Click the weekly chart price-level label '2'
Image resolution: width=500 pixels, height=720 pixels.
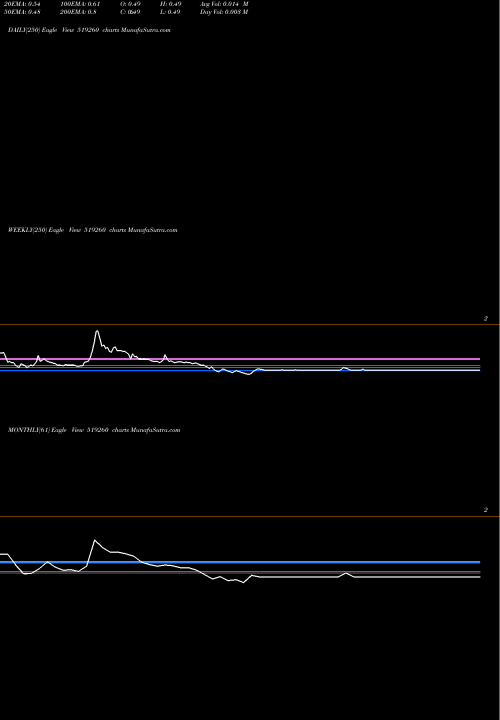click(486, 319)
